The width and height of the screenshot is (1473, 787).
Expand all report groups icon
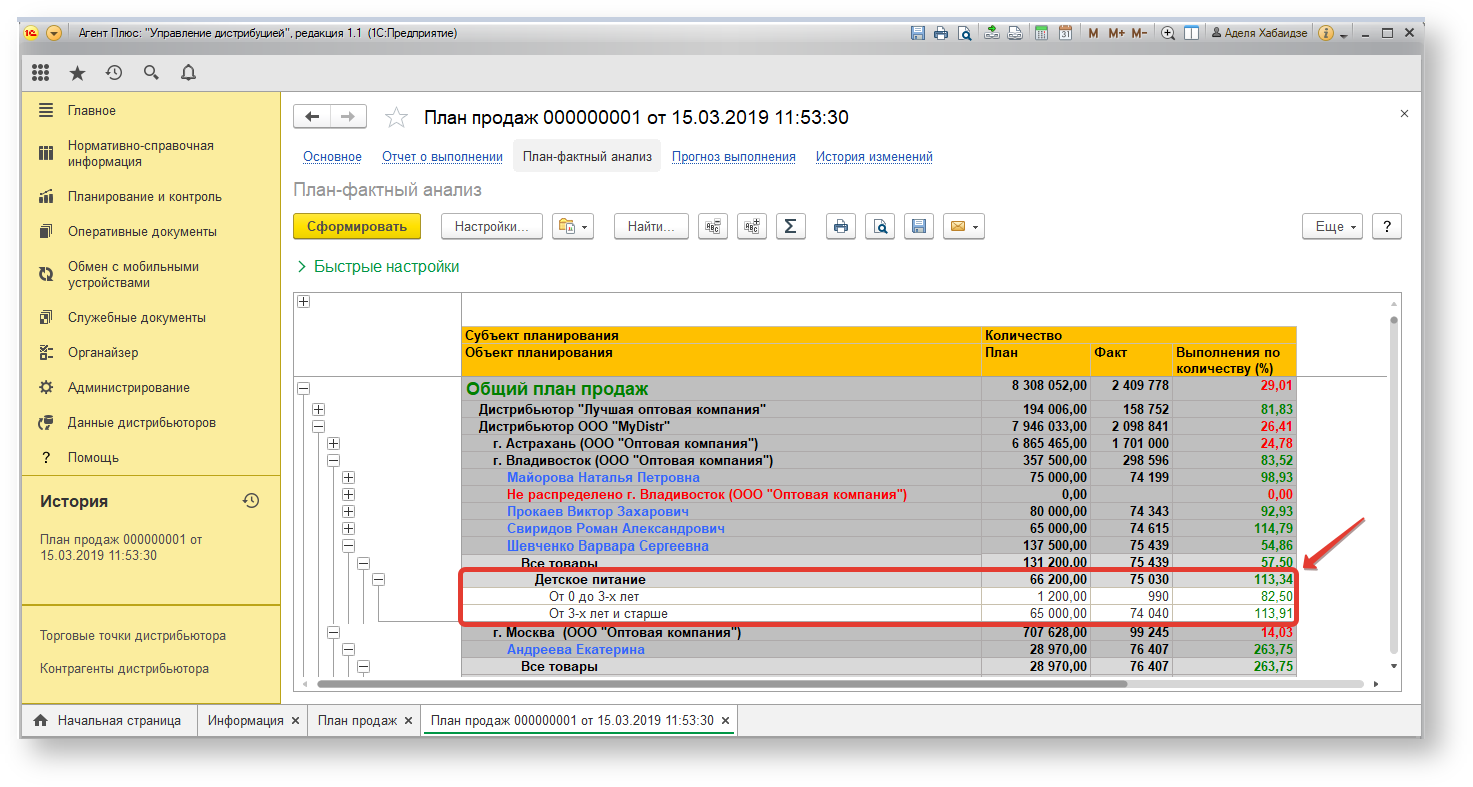click(x=752, y=227)
